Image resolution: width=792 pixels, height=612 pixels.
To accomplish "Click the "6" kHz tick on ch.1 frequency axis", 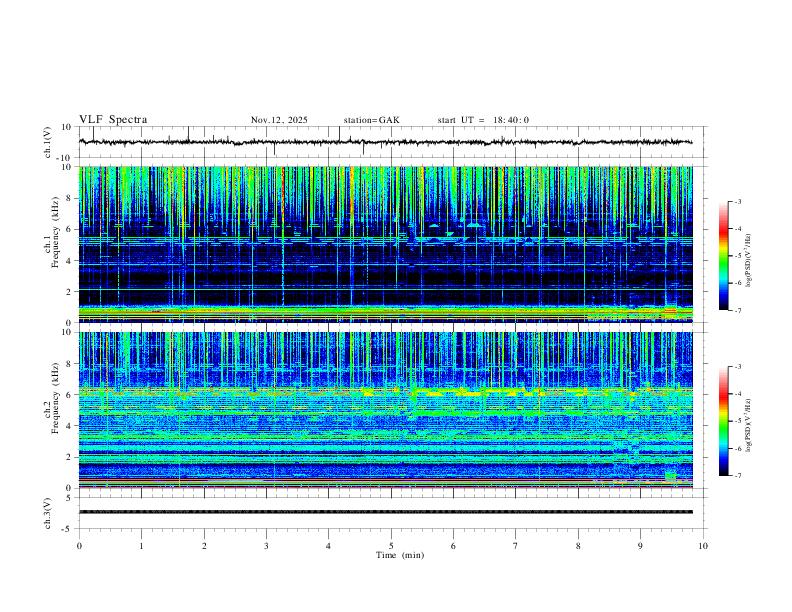I will pos(70,229).
